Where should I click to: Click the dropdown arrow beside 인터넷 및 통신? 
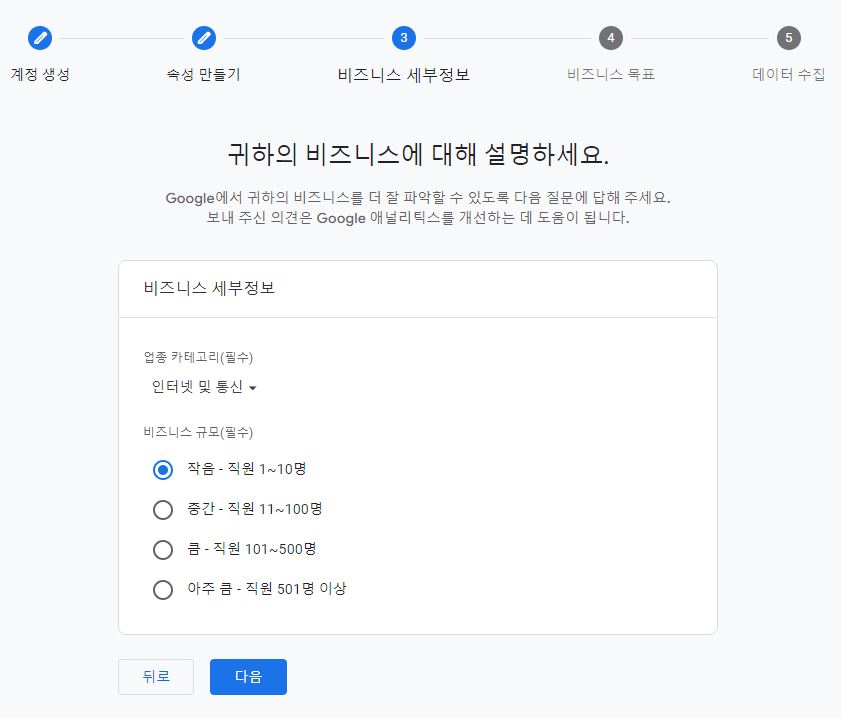pos(253,388)
